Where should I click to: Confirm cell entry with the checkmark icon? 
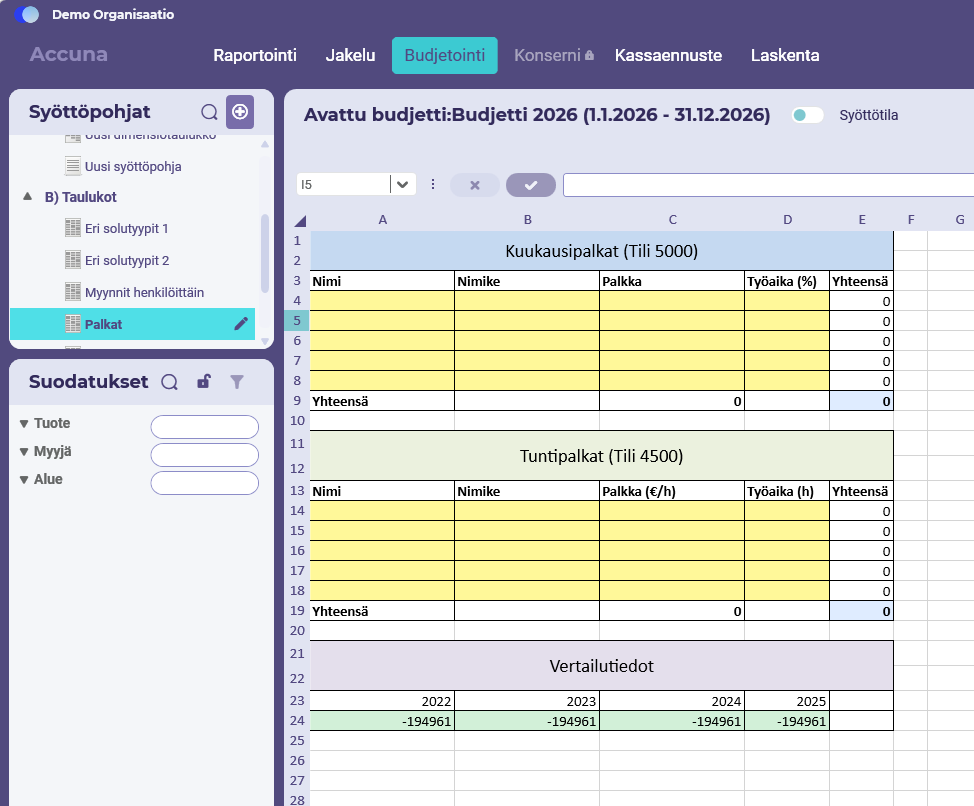click(x=530, y=185)
